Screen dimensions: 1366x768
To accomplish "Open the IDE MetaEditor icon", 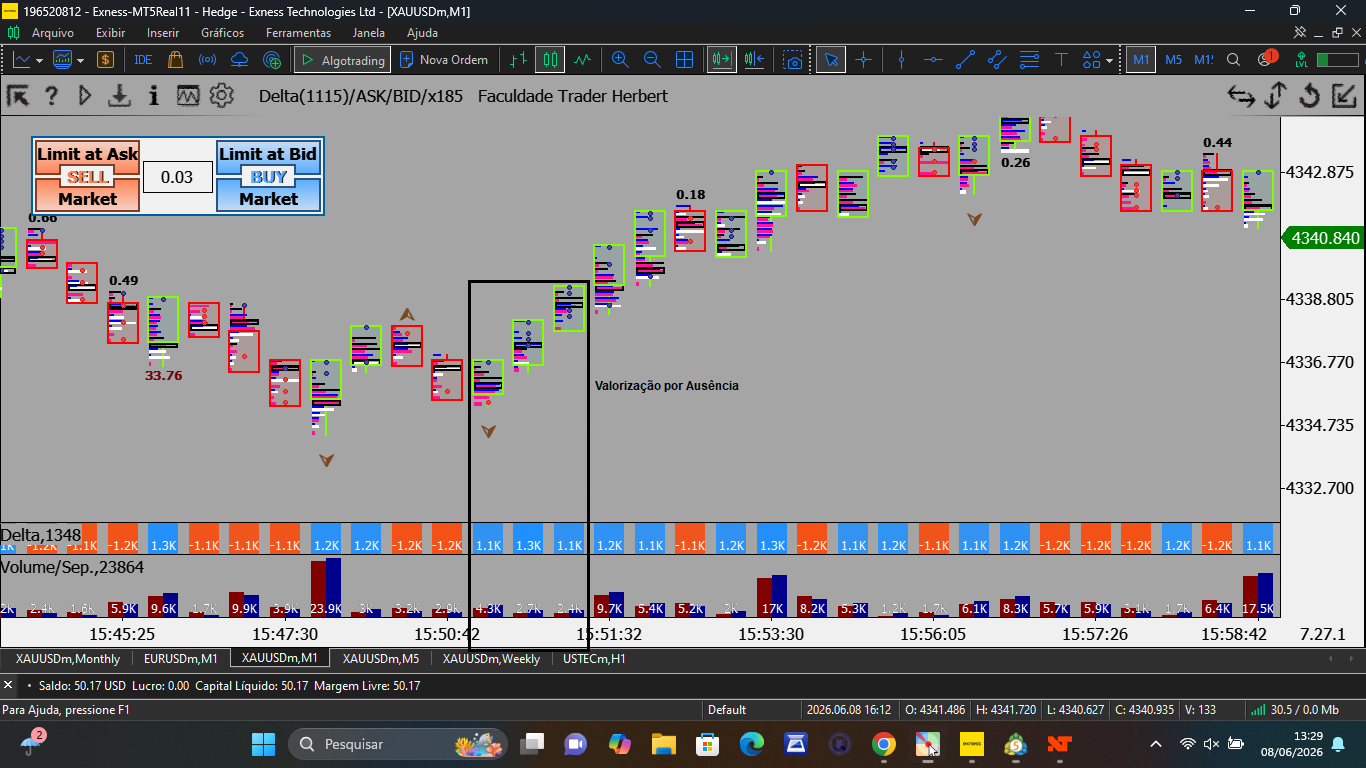I will point(143,60).
